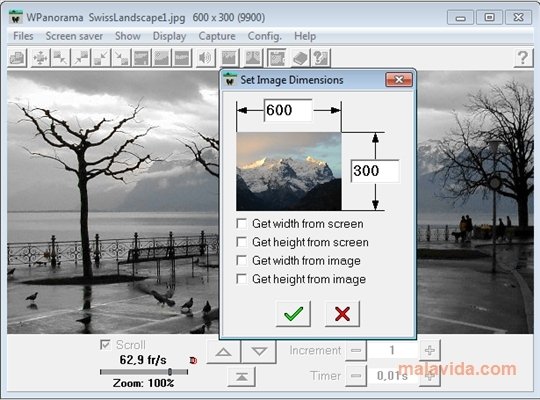Open the Config. menu
Screen dimensions: 540x400
pos(264,36)
